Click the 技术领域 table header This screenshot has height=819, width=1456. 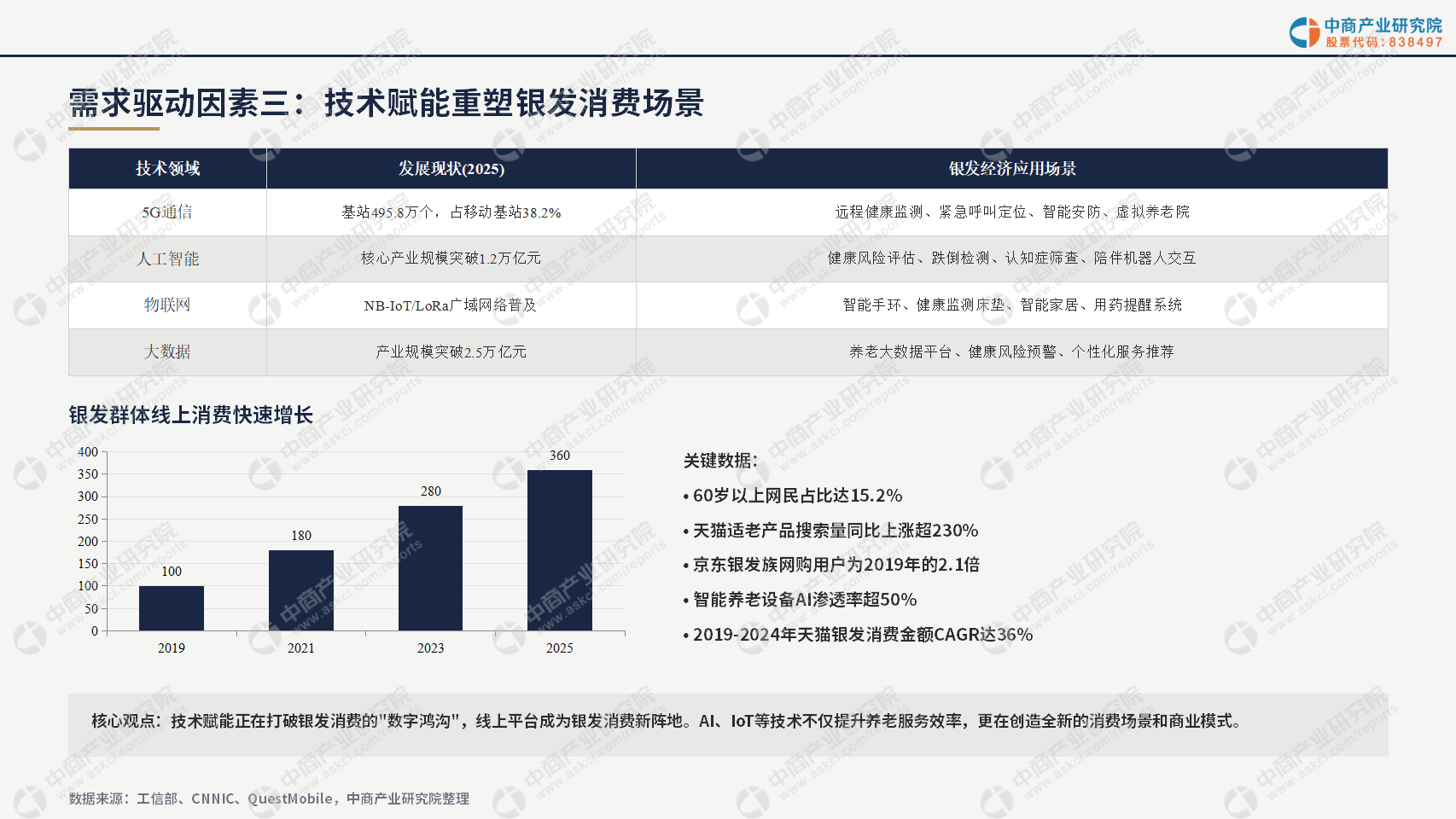[167, 169]
